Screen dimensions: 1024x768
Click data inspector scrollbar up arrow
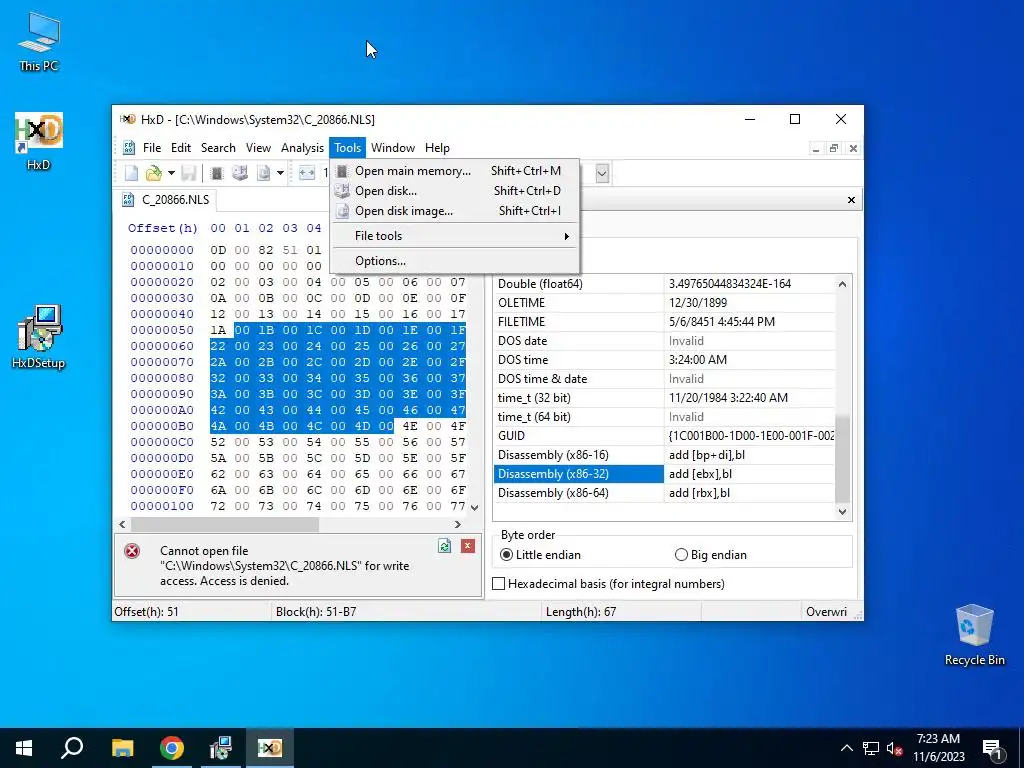[x=842, y=283]
